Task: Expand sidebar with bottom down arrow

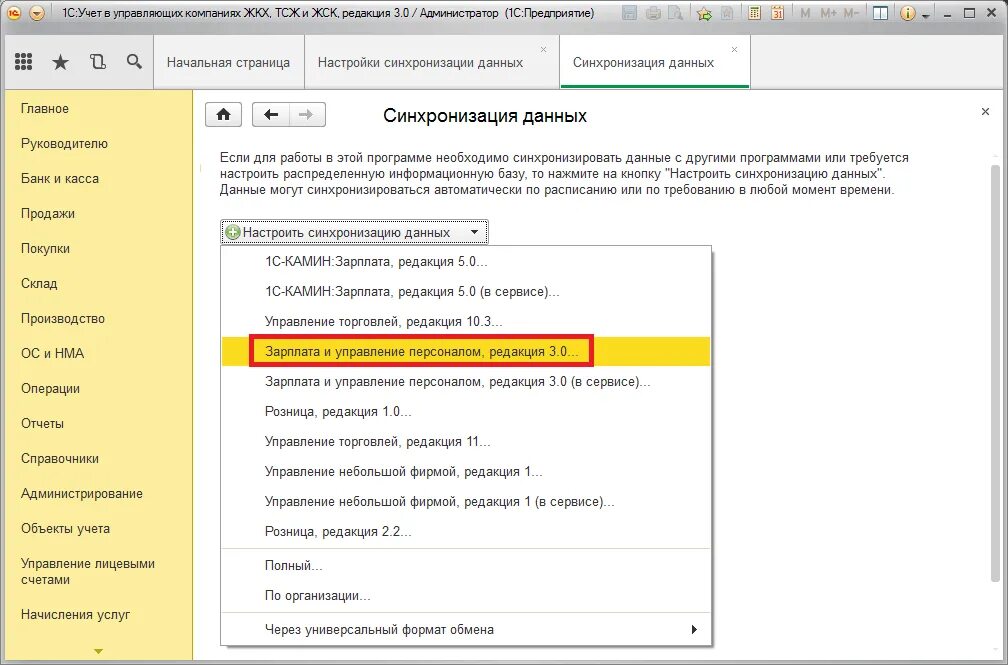Action: pos(98,651)
